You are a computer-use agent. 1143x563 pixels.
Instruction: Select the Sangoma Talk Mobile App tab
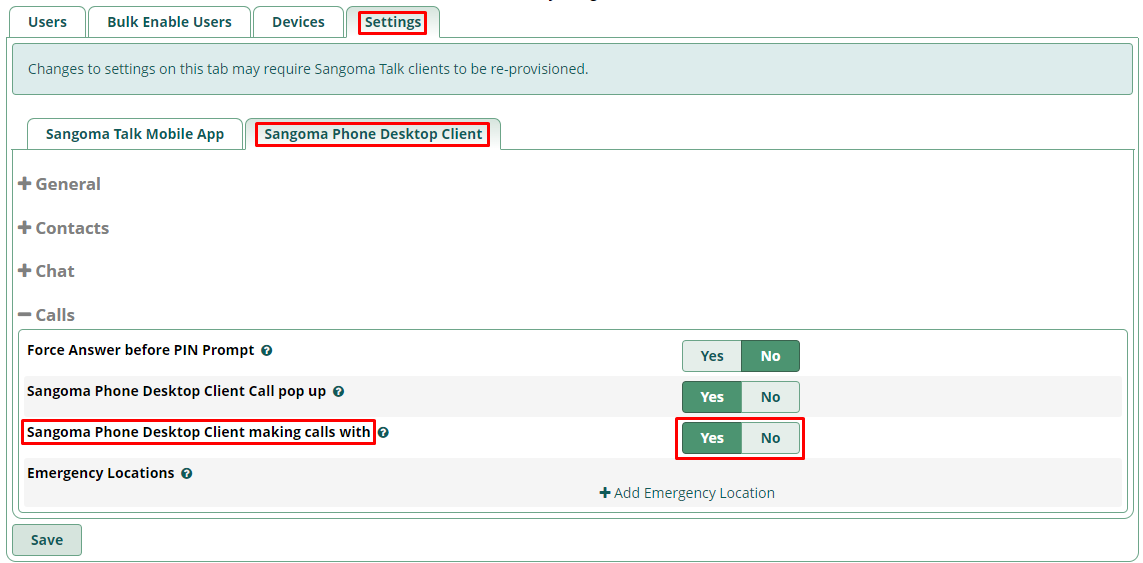pyautogui.click(x=135, y=134)
